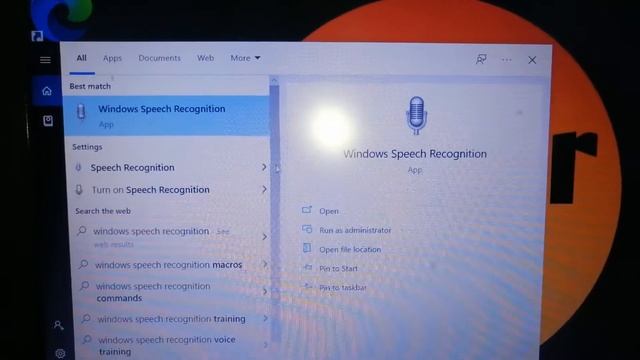The width and height of the screenshot is (640, 360).
Task: Click the Windows Speech Recognition title in preview
Action: tap(415, 154)
